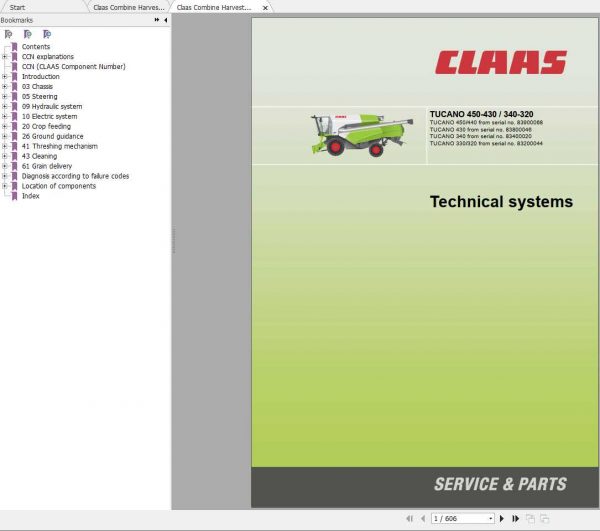Click the bookmark icon next to Contents
The image size is (600, 531).
click(15, 47)
